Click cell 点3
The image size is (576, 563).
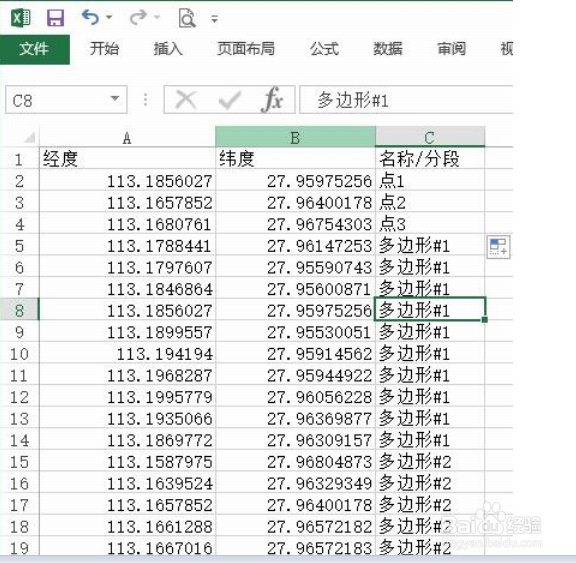[x=430, y=224]
